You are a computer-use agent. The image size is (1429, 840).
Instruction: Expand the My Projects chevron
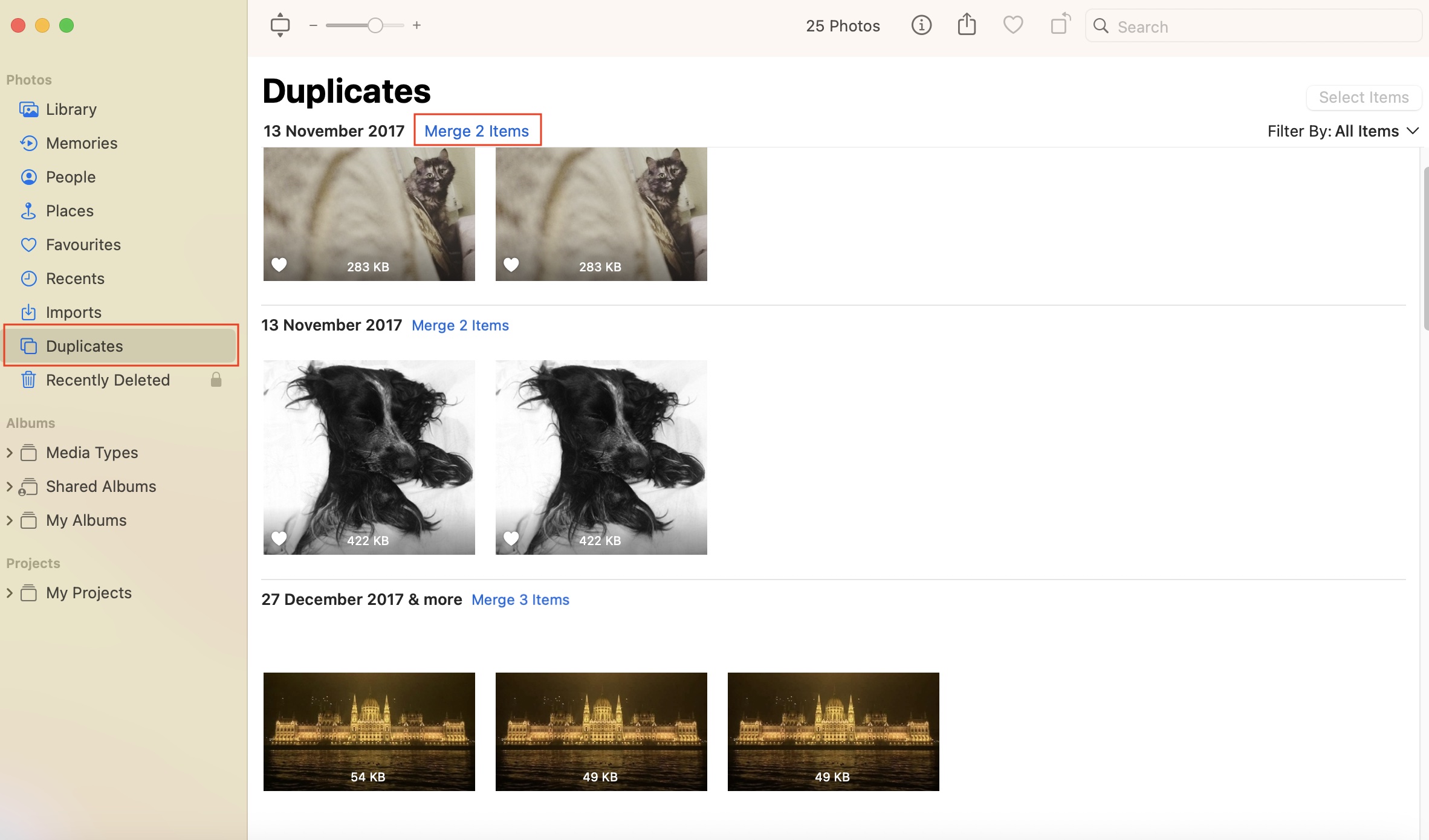click(x=9, y=593)
